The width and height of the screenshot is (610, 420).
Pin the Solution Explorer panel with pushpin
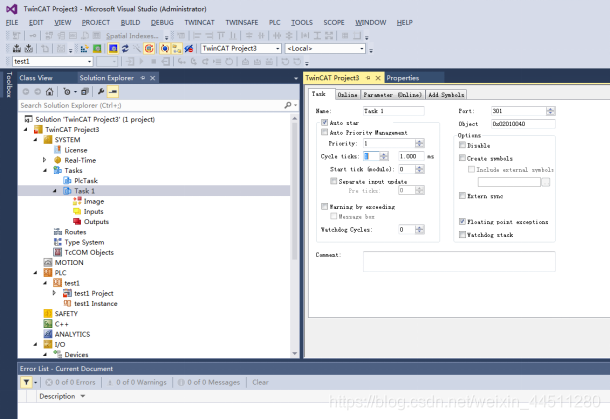click(143, 78)
